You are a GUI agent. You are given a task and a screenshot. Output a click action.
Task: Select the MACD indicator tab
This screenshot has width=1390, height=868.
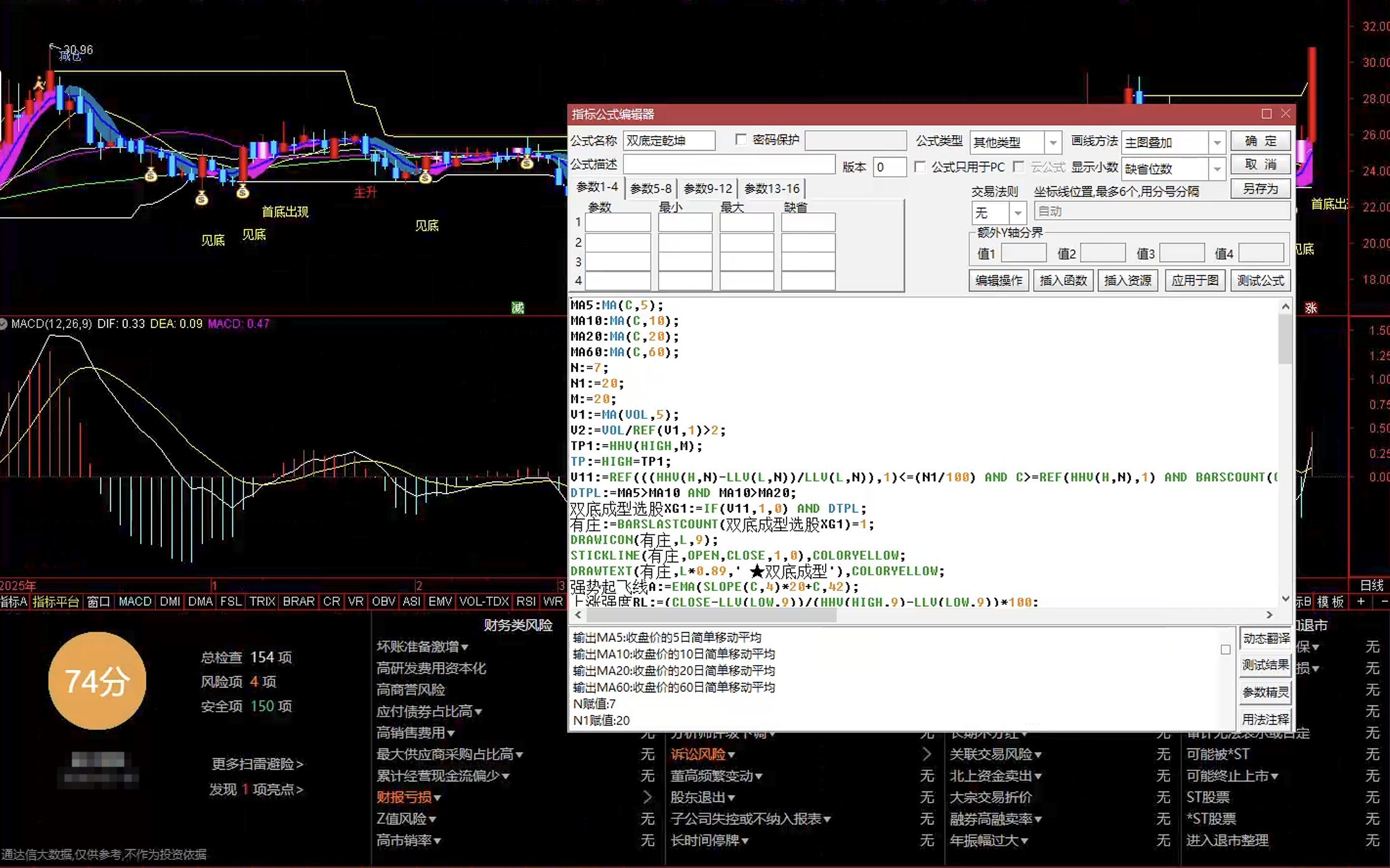pyautogui.click(x=135, y=601)
